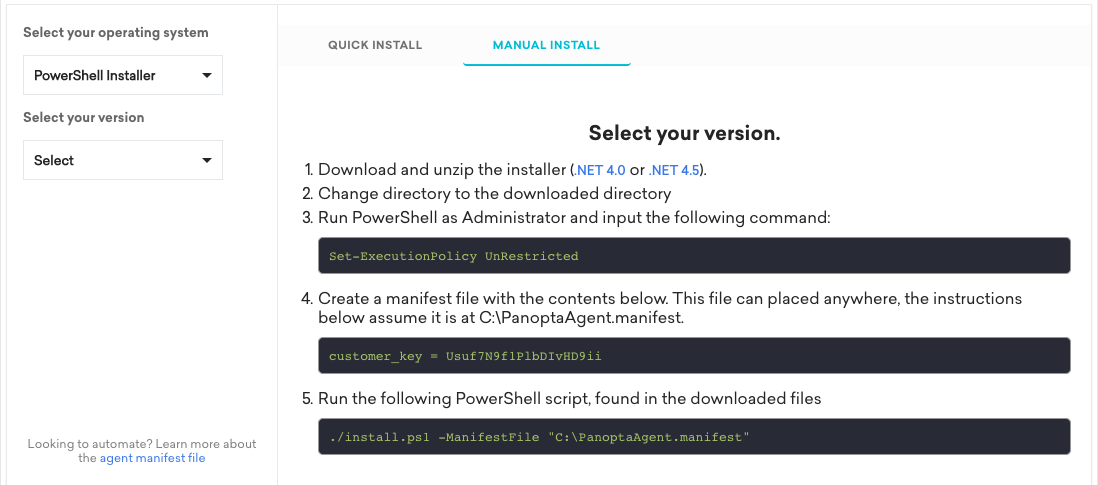1098x485 pixels.
Task: Click the sidebar 'Select your version' label
Action: tap(84, 117)
